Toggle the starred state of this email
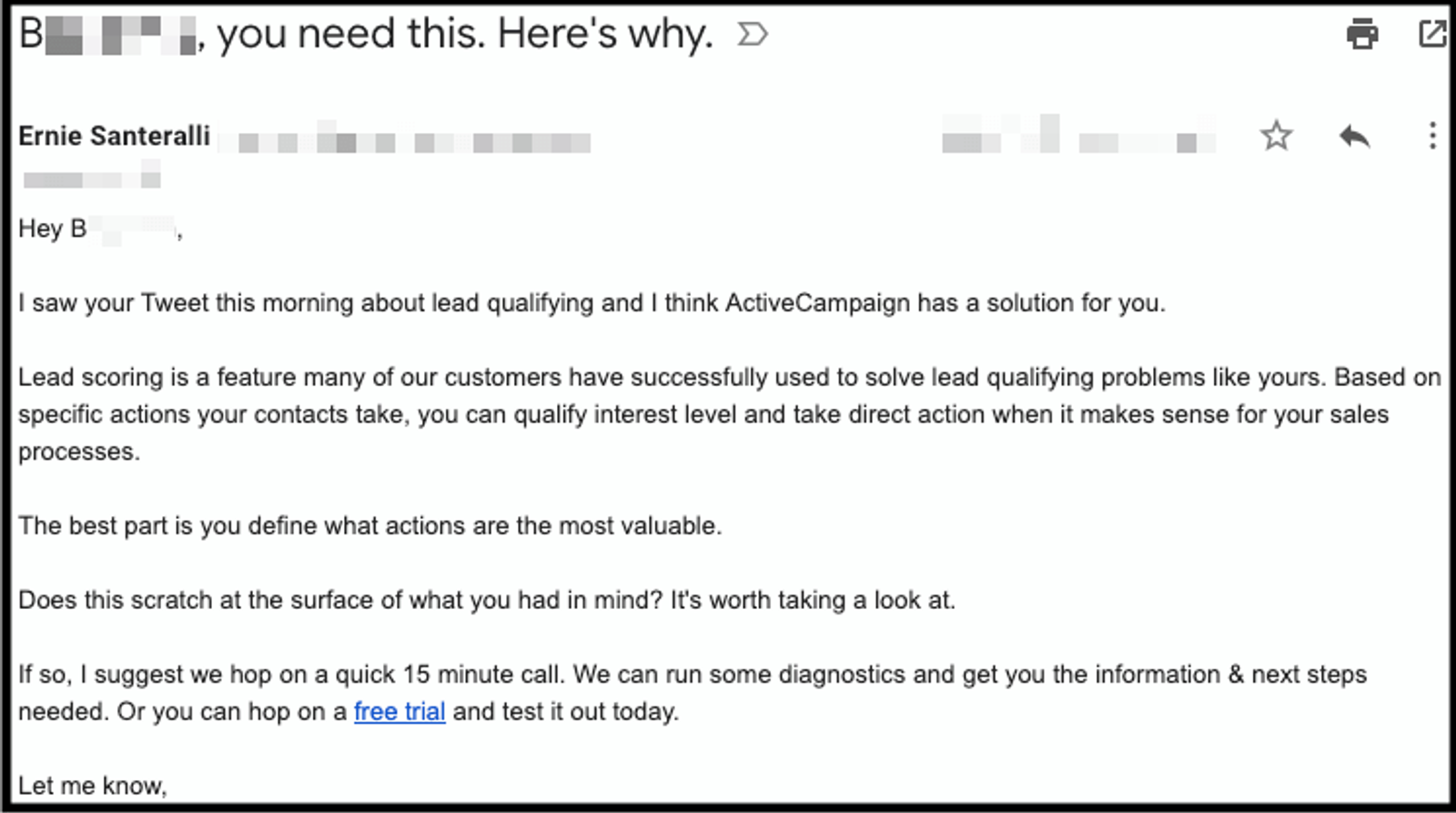 pyautogui.click(x=1277, y=137)
